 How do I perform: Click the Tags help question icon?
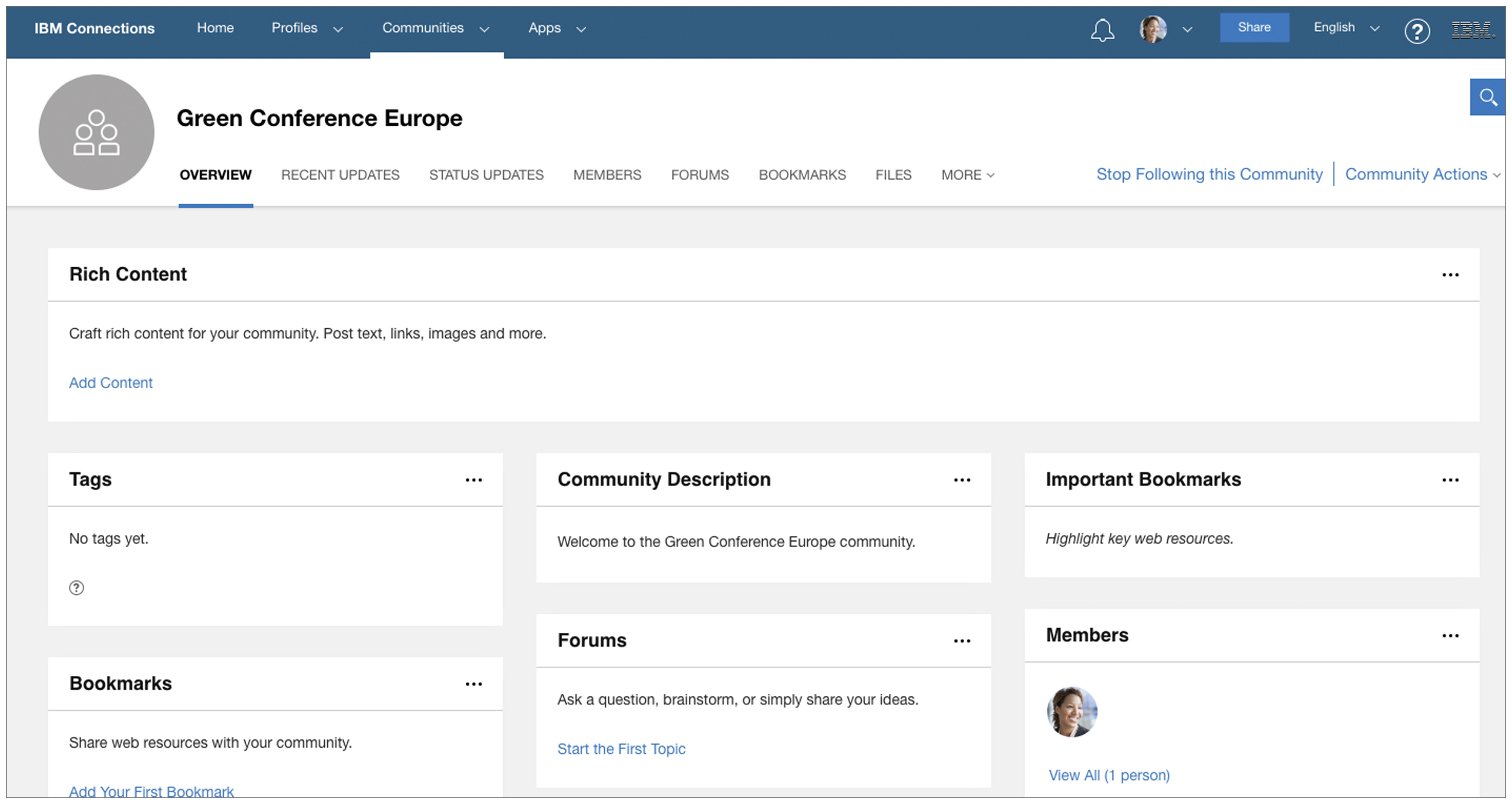[76, 588]
